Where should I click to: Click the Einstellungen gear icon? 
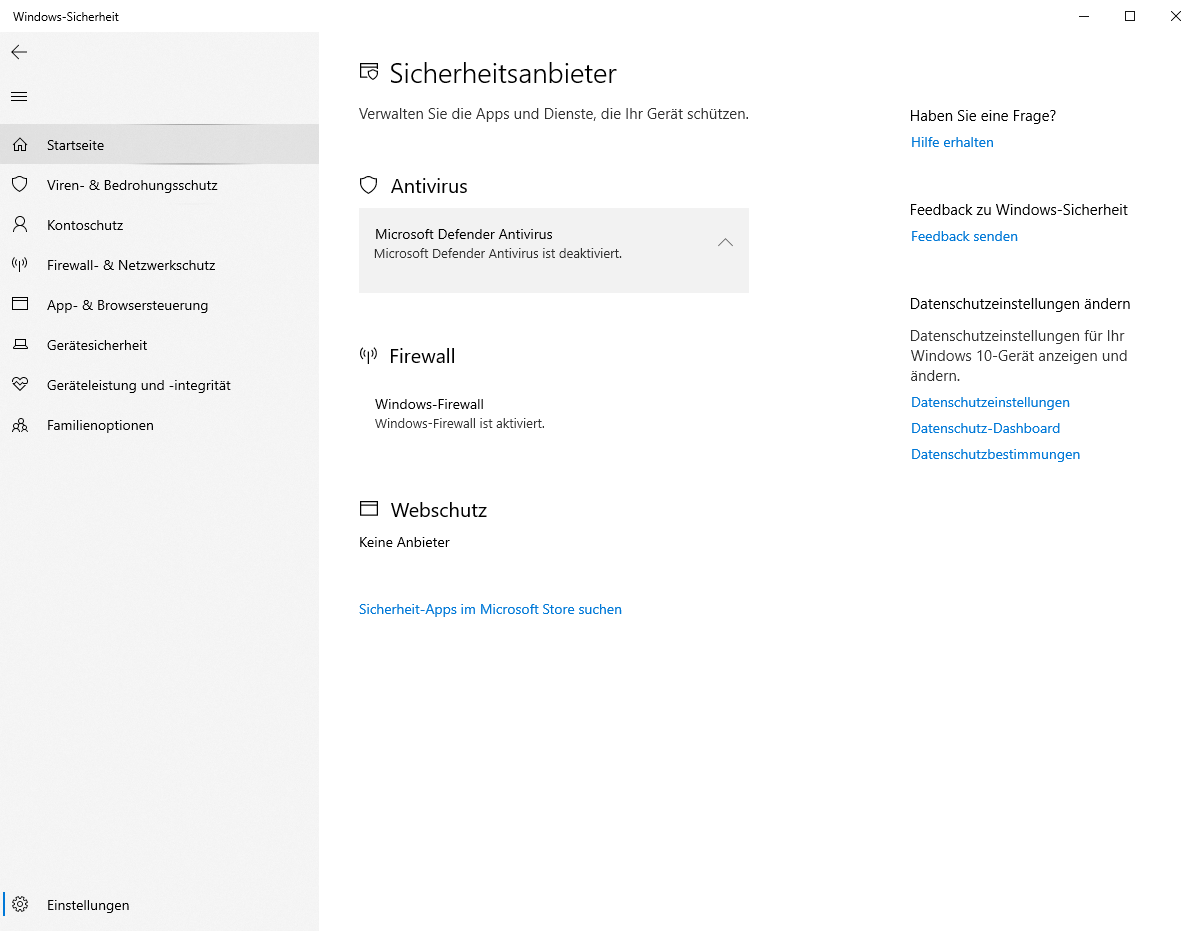[x=20, y=904]
